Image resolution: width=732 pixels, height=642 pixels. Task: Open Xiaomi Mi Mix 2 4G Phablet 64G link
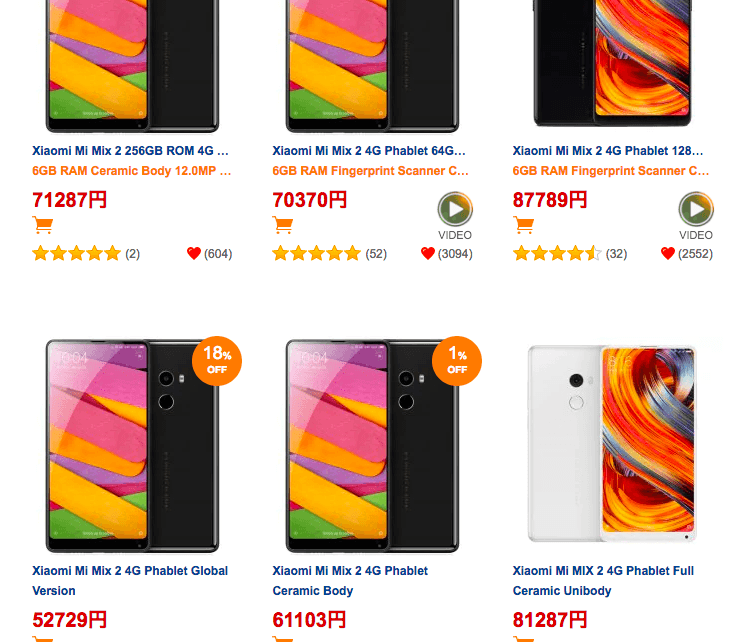[x=369, y=151]
